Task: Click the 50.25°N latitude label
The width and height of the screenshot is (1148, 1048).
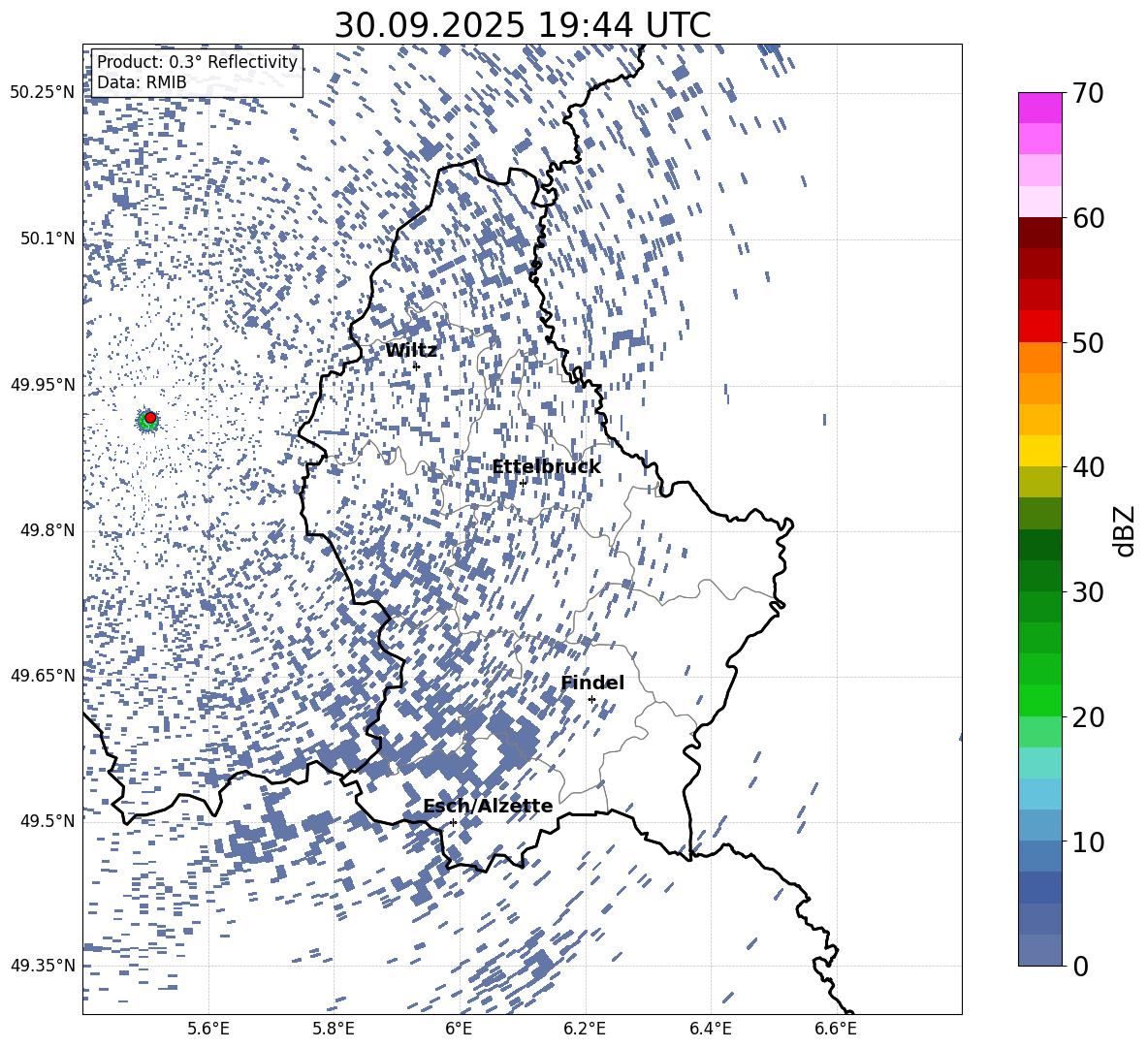Action: 43,93
